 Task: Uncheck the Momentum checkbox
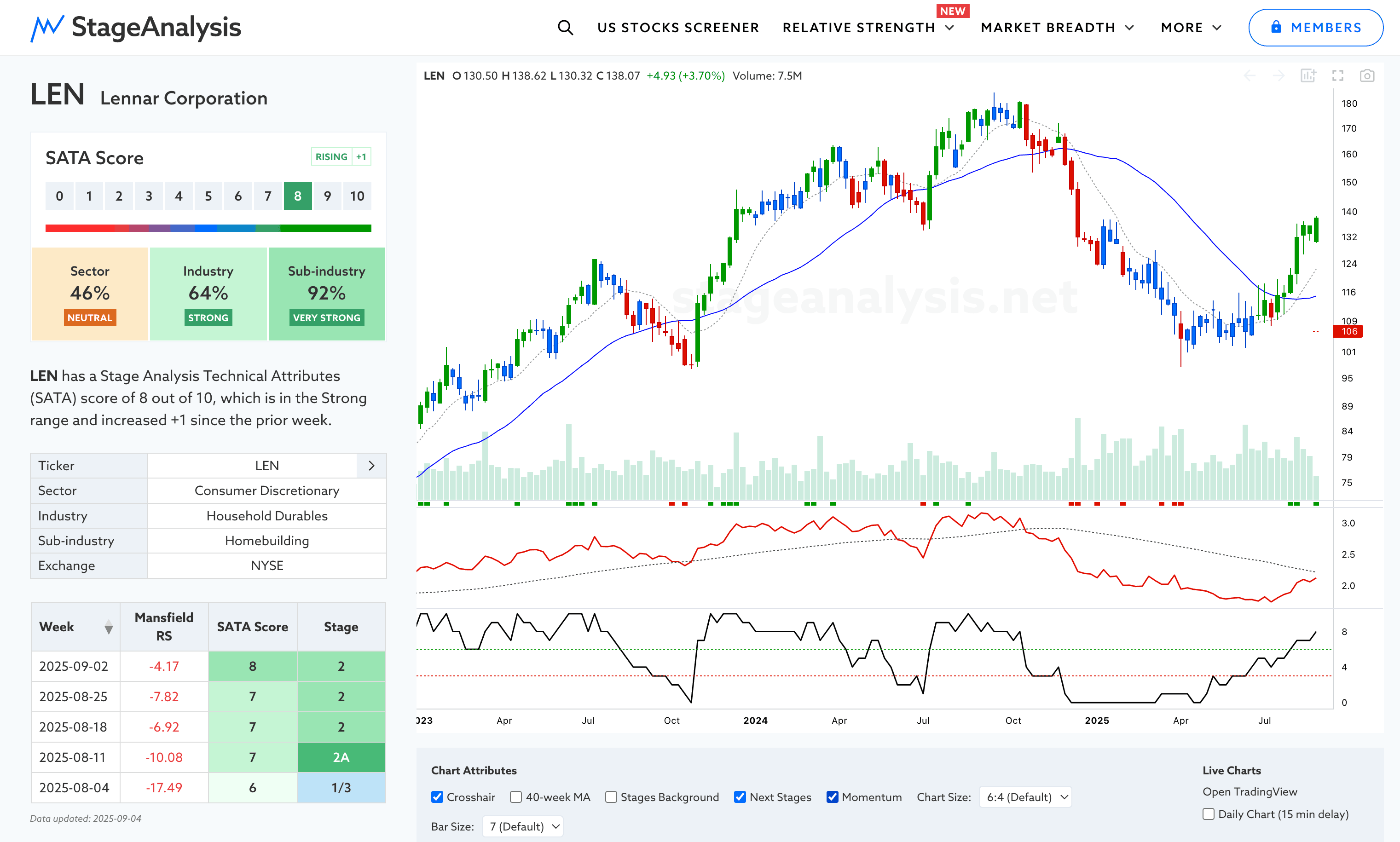[x=833, y=797]
